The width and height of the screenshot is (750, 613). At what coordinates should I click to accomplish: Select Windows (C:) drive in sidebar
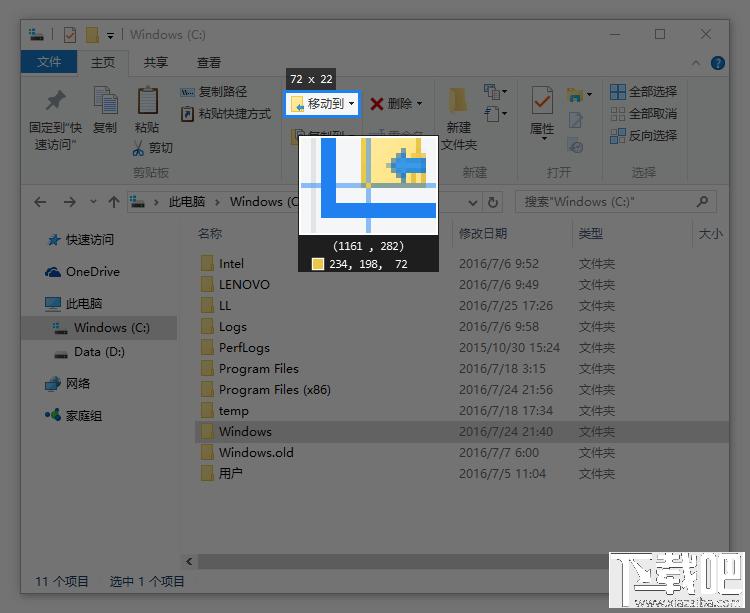(100, 328)
